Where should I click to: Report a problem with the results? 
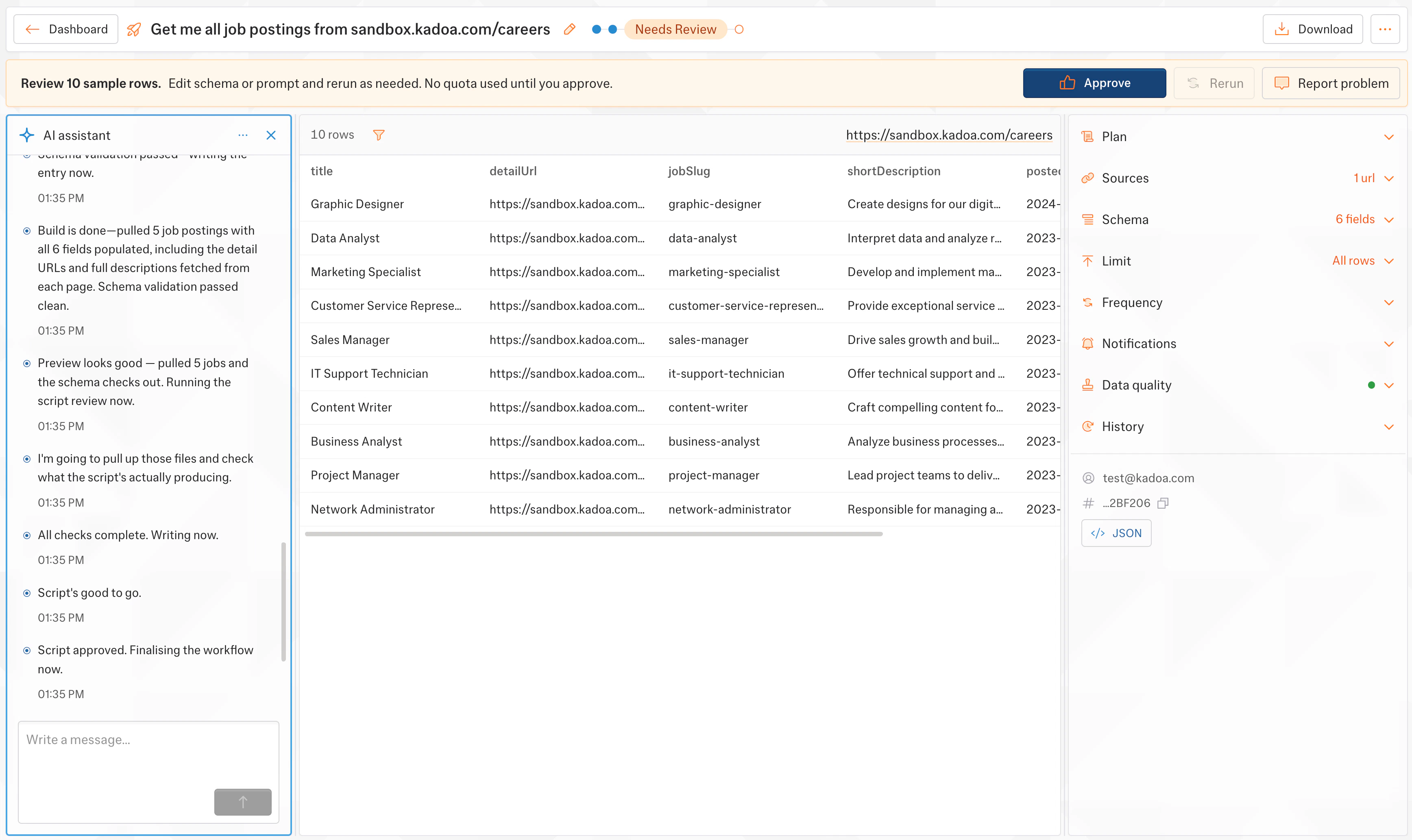1331,83
